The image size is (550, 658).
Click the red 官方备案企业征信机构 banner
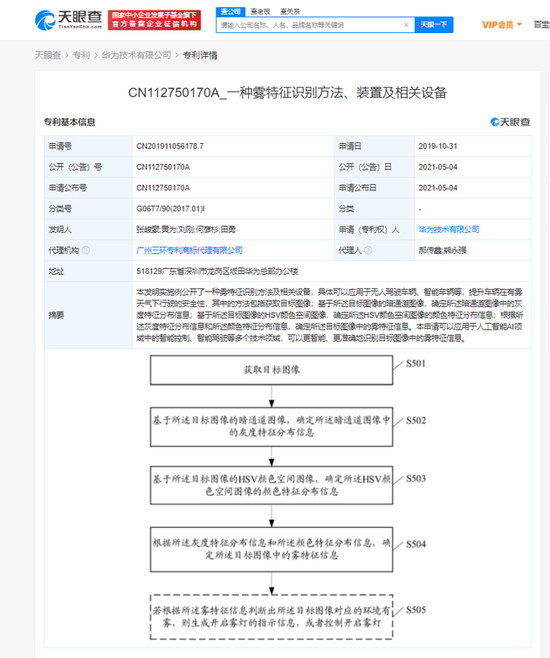(154, 20)
